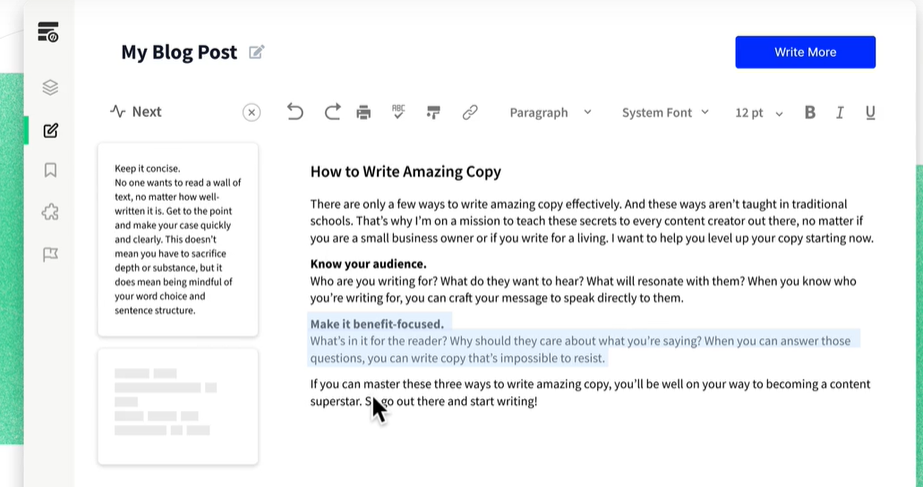This screenshot has width=923, height=487.
Task: Run spell check with the ABC icon
Action: pos(399,112)
